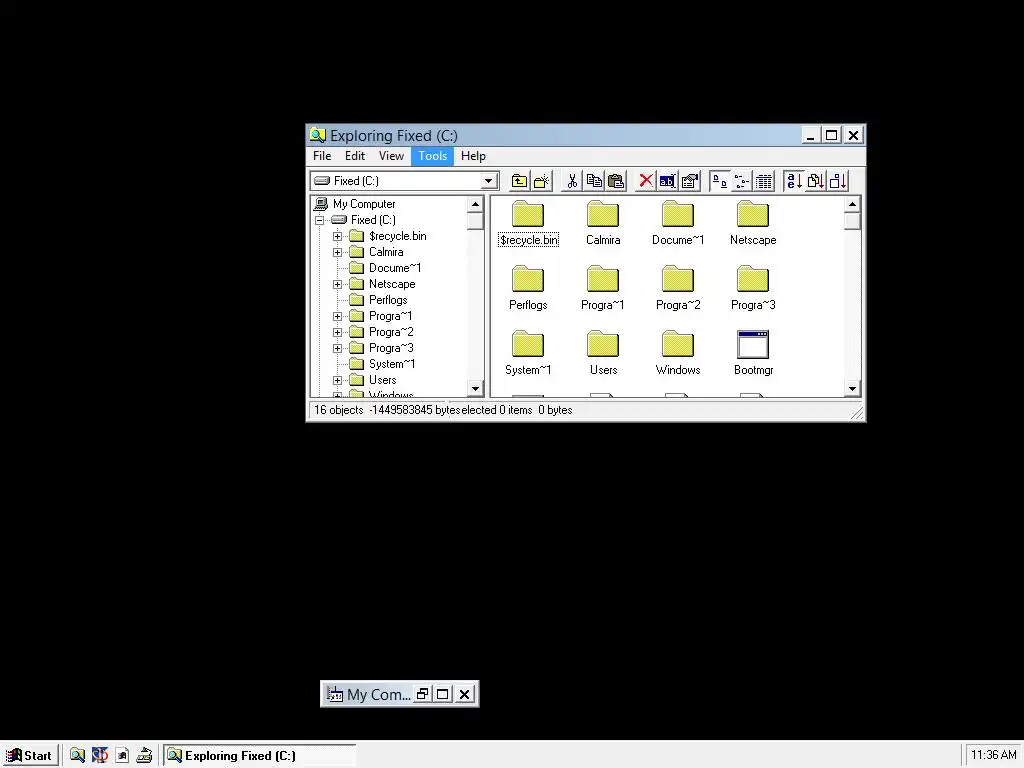Select the Bootmgr file icon

coord(753,353)
